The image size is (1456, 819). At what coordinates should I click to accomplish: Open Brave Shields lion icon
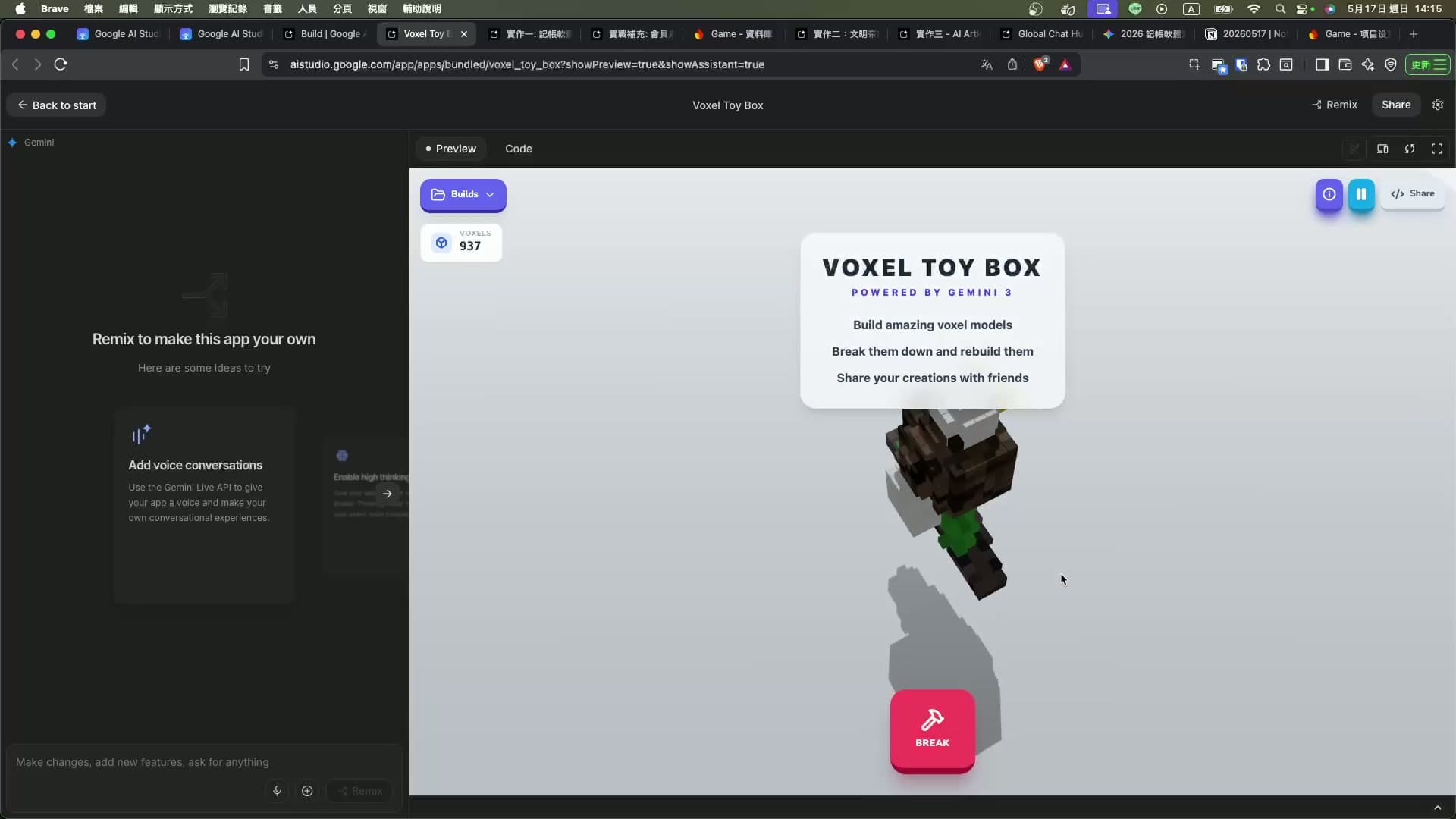pos(1040,64)
